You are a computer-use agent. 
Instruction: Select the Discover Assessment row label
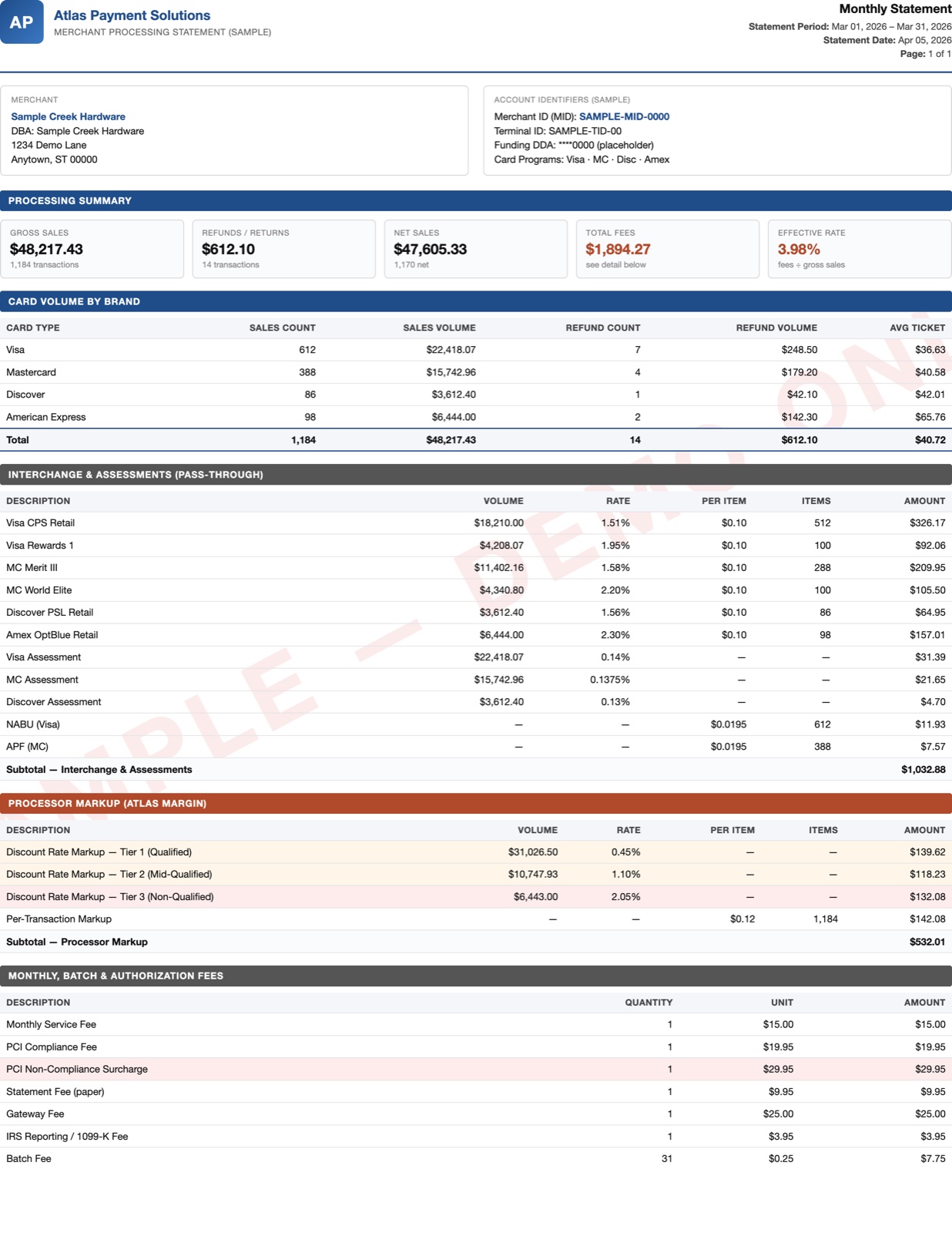tap(54, 702)
